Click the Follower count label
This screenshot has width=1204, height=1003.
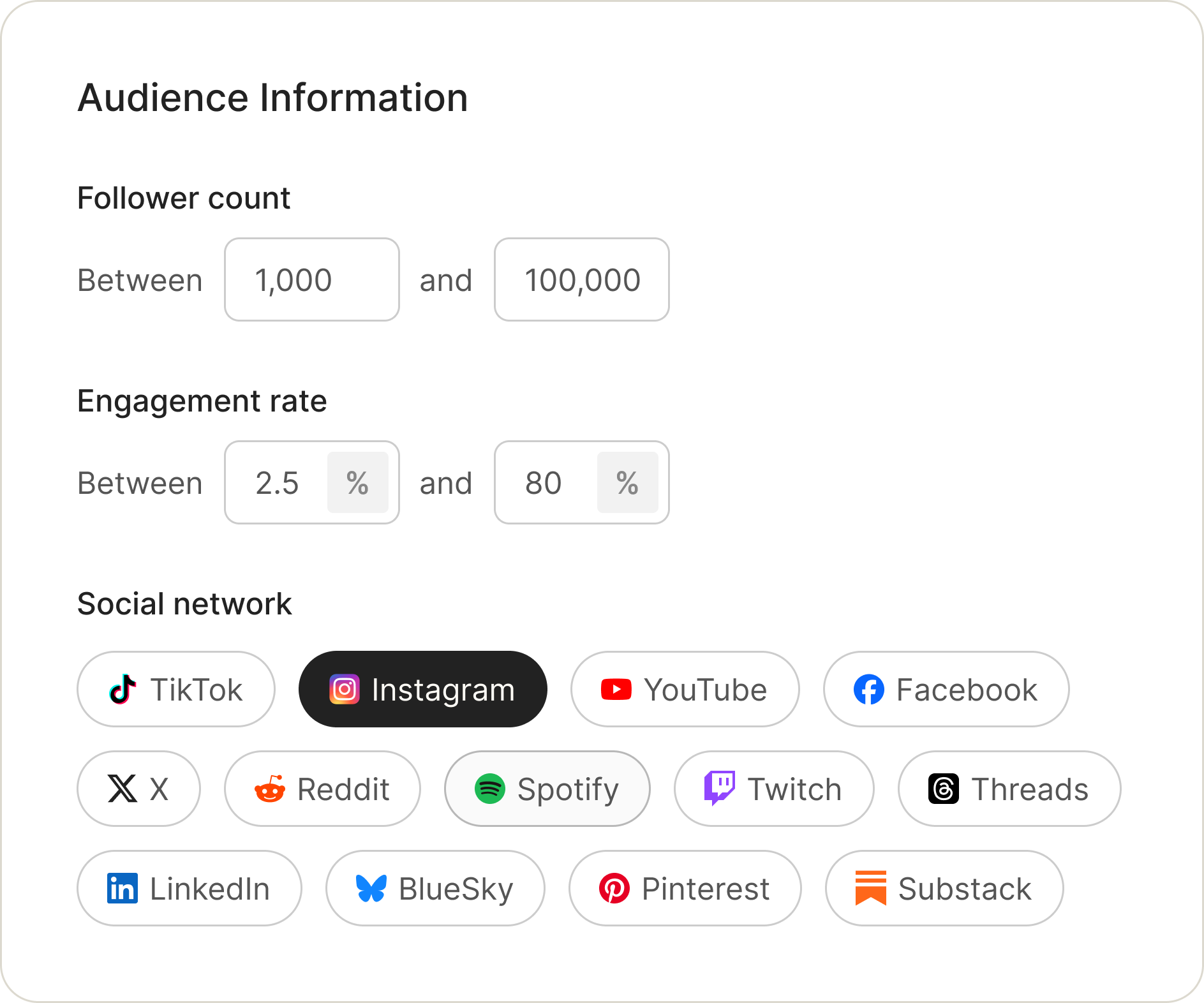coord(184,198)
